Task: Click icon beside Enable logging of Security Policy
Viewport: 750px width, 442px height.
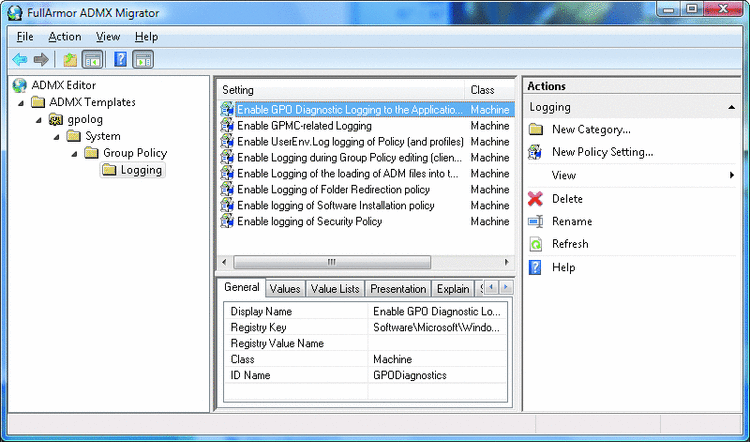Action: tap(227, 221)
